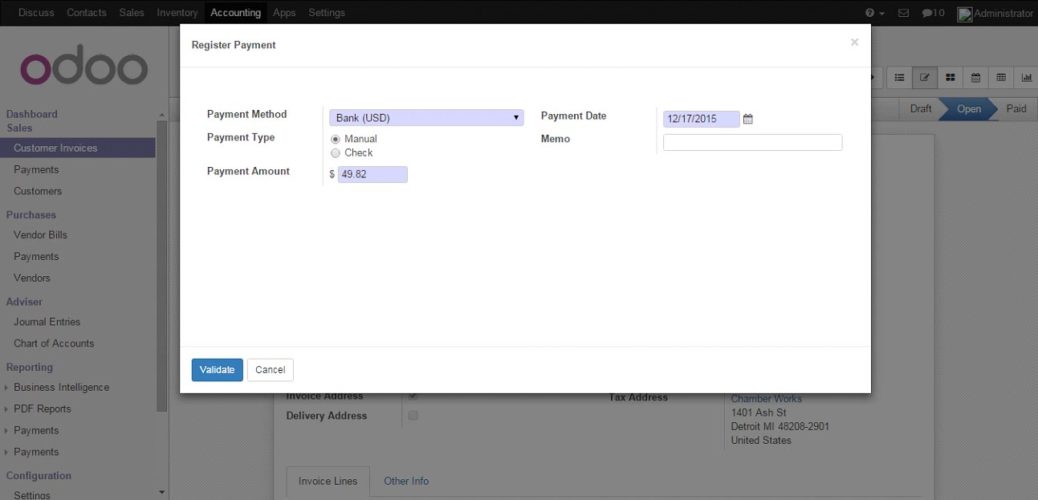Open the Payment Method dropdown
Image resolution: width=1038 pixels, height=500 pixels.
click(x=426, y=118)
